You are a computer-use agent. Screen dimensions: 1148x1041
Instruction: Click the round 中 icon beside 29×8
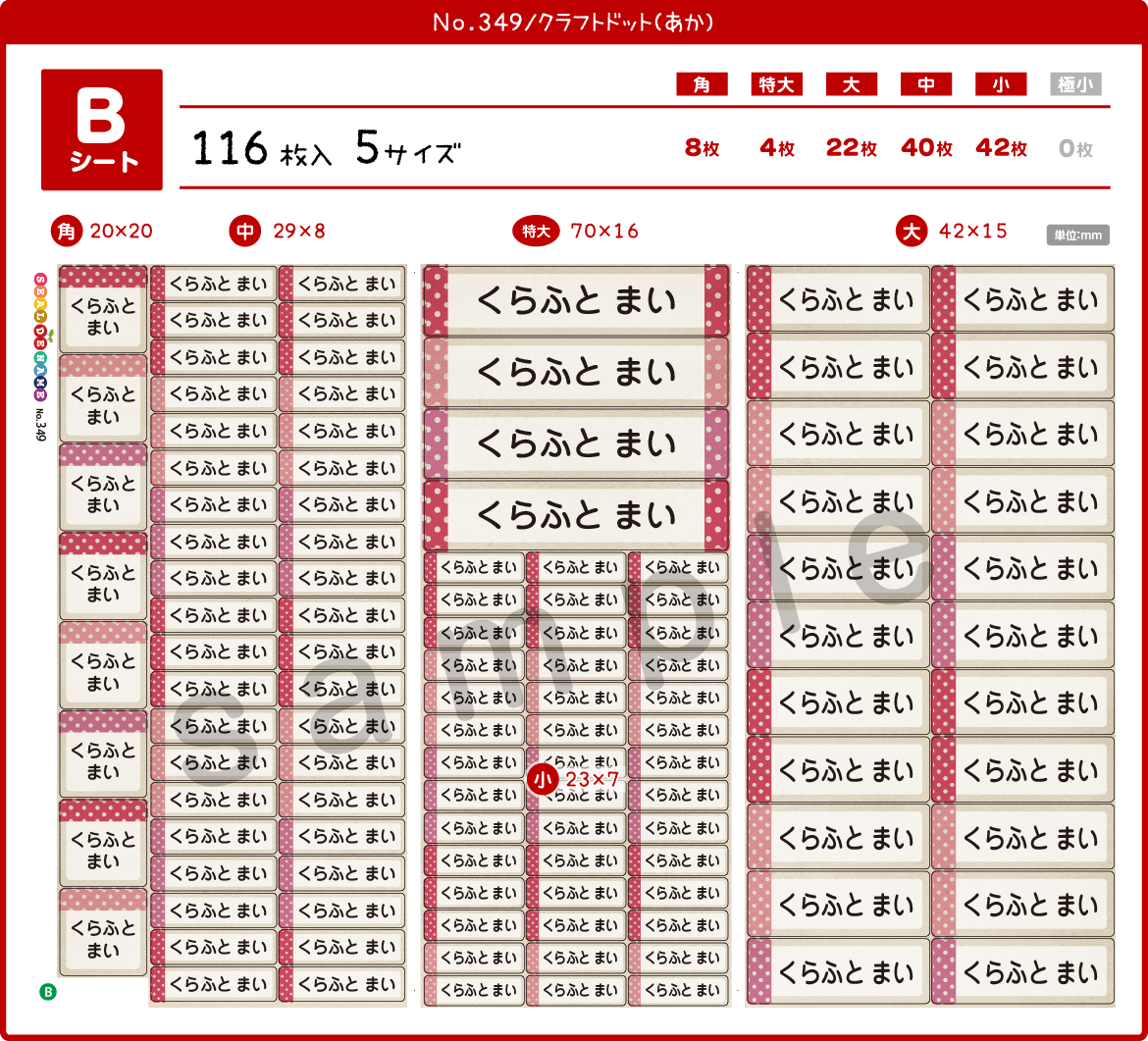click(245, 232)
